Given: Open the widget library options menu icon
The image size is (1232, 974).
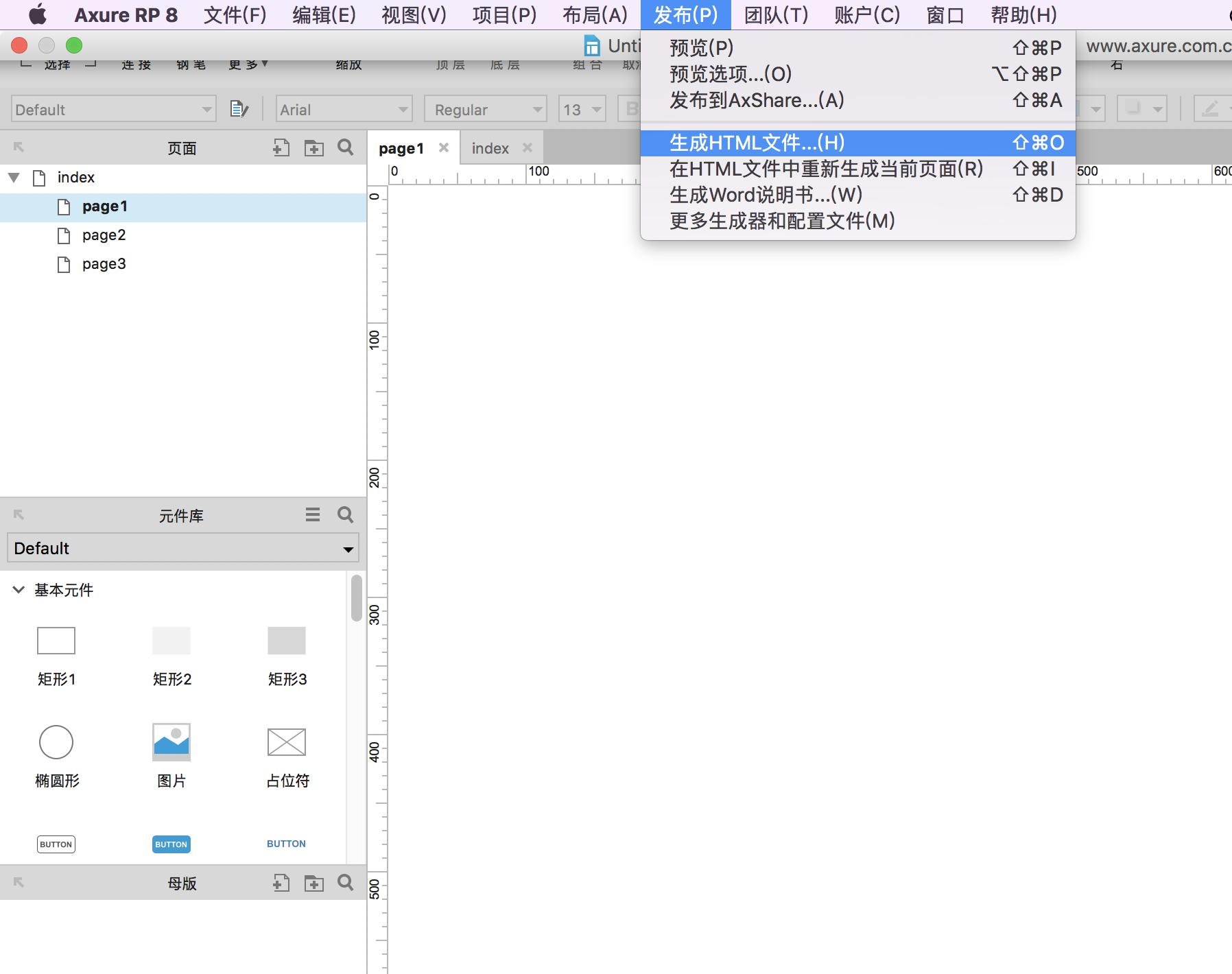Looking at the screenshot, I should coord(313,514).
